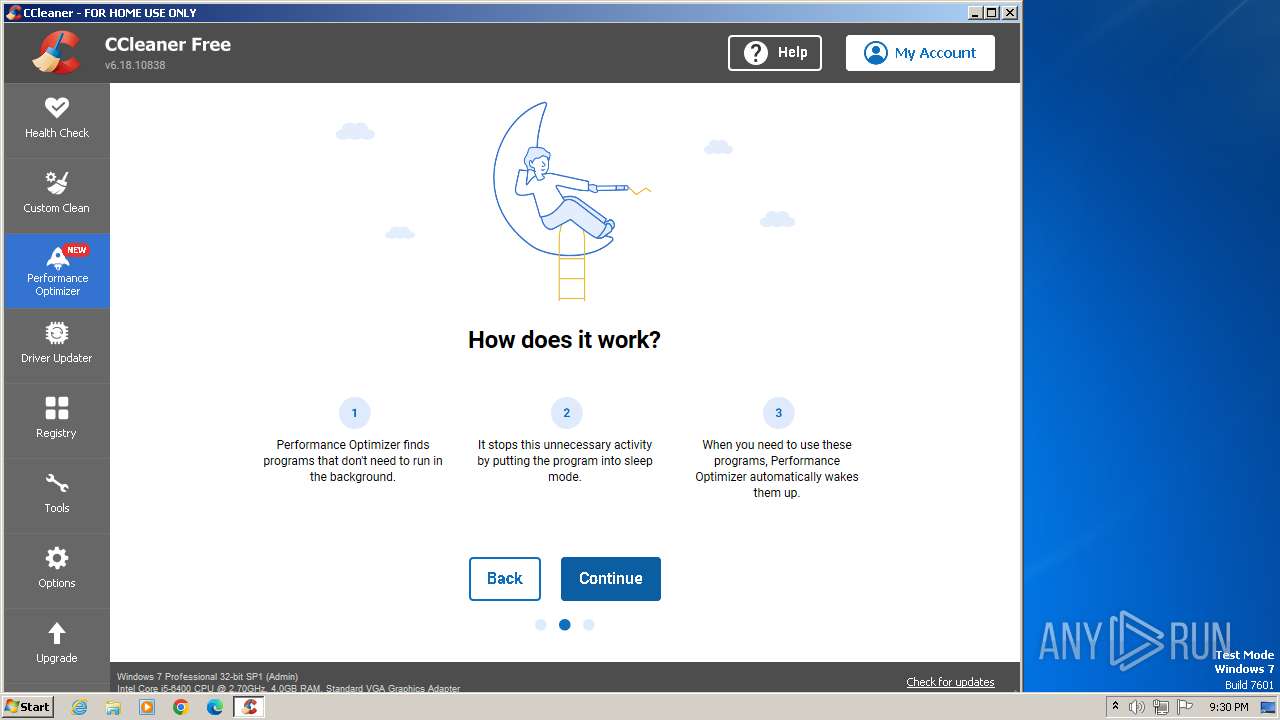The image size is (1280, 720).
Task: Click text about automatically waking programs
Action: click(x=777, y=469)
